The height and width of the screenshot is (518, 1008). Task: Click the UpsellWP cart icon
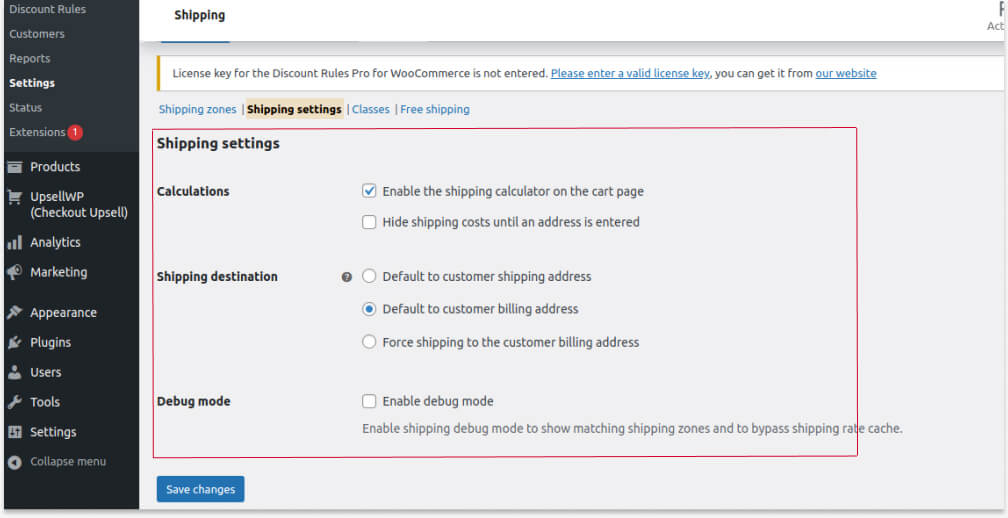click(x=15, y=197)
